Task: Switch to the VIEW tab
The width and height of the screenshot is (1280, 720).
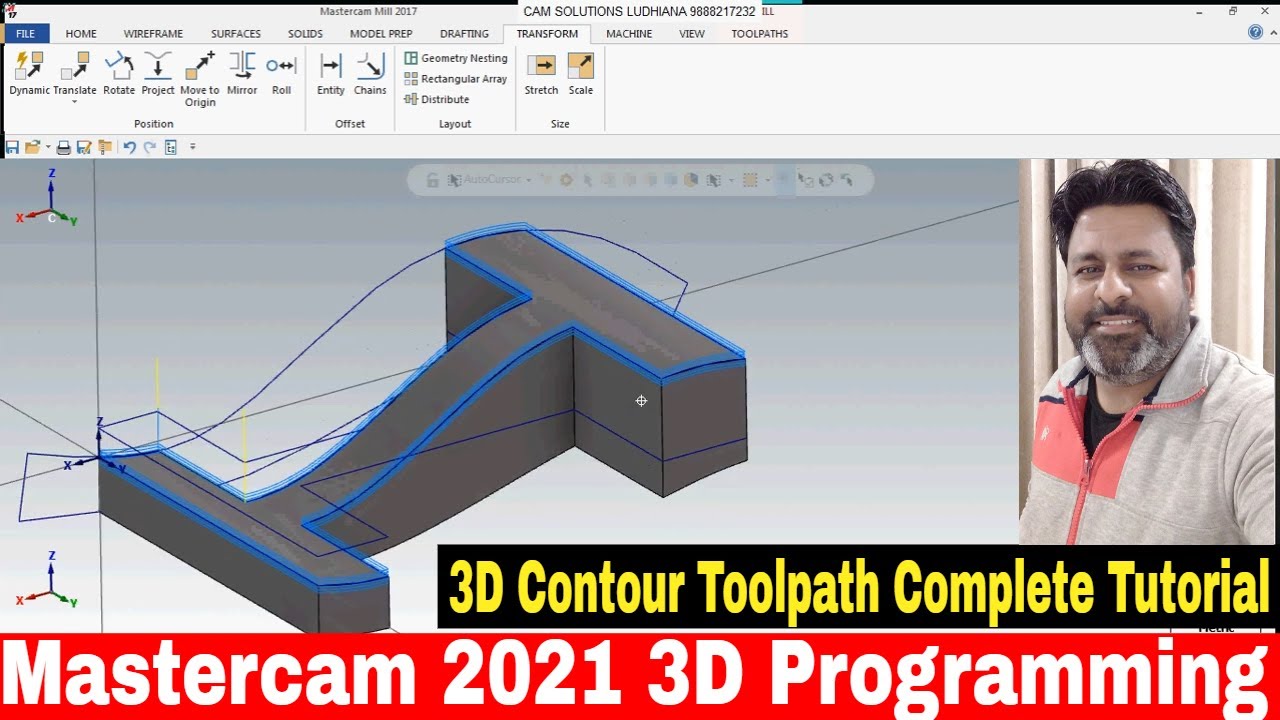Action: pyautogui.click(x=692, y=33)
